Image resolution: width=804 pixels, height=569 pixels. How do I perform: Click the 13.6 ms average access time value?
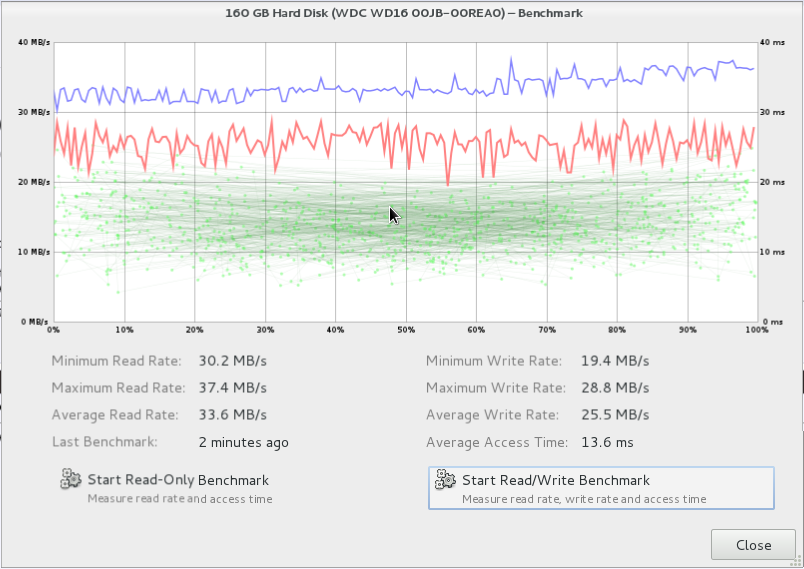click(607, 442)
